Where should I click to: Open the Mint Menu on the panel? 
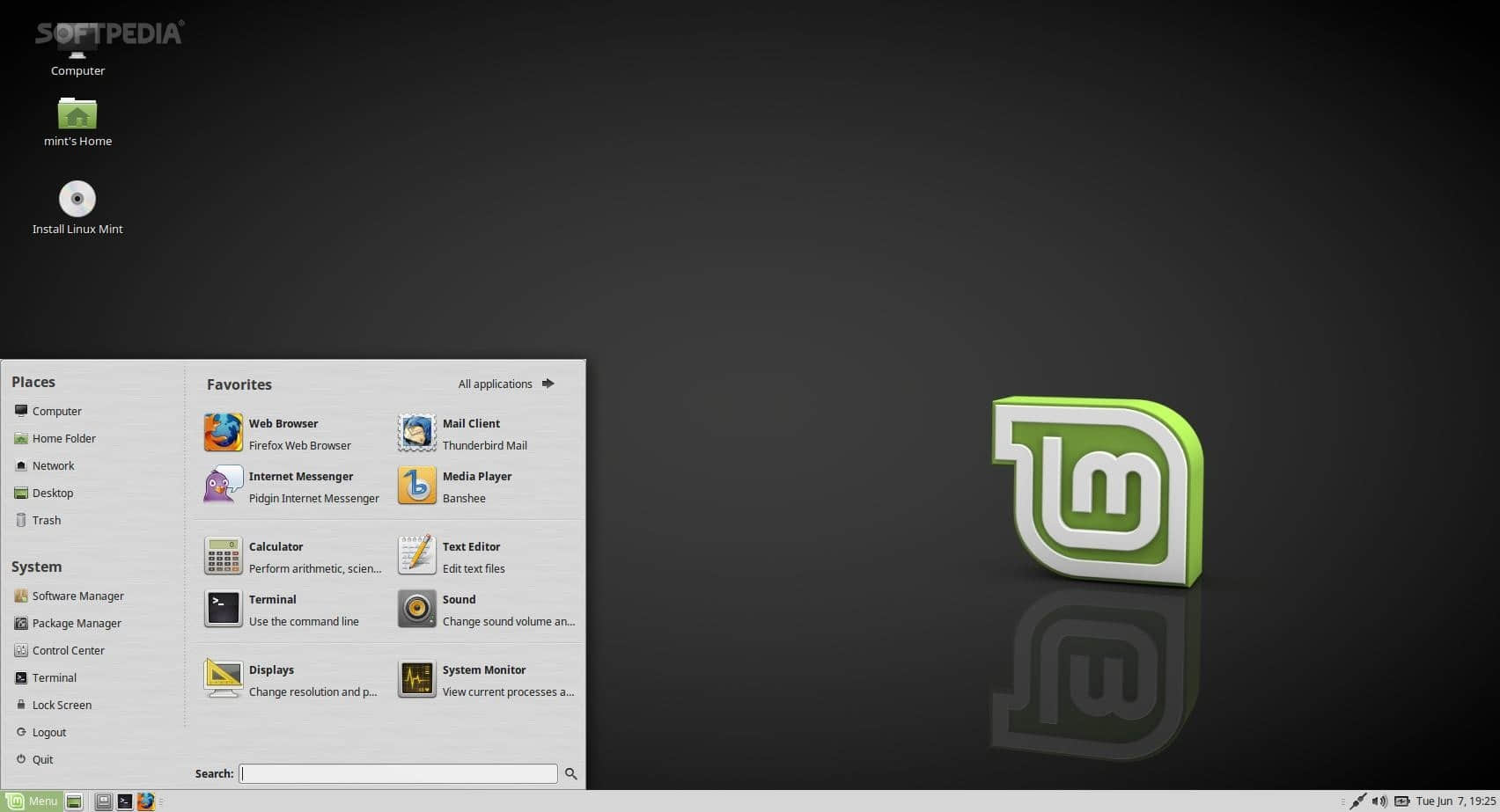pyautogui.click(x=33, y=801)
